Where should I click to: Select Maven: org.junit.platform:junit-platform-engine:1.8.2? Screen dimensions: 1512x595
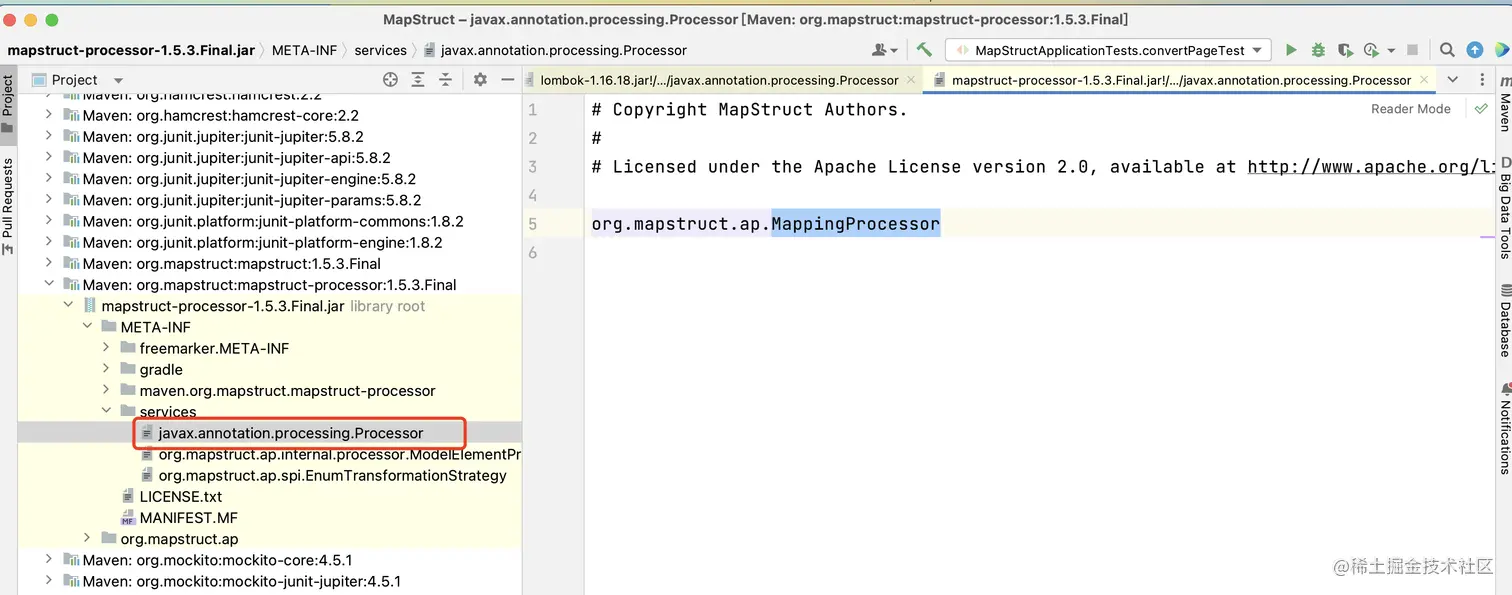pos(262,242)
